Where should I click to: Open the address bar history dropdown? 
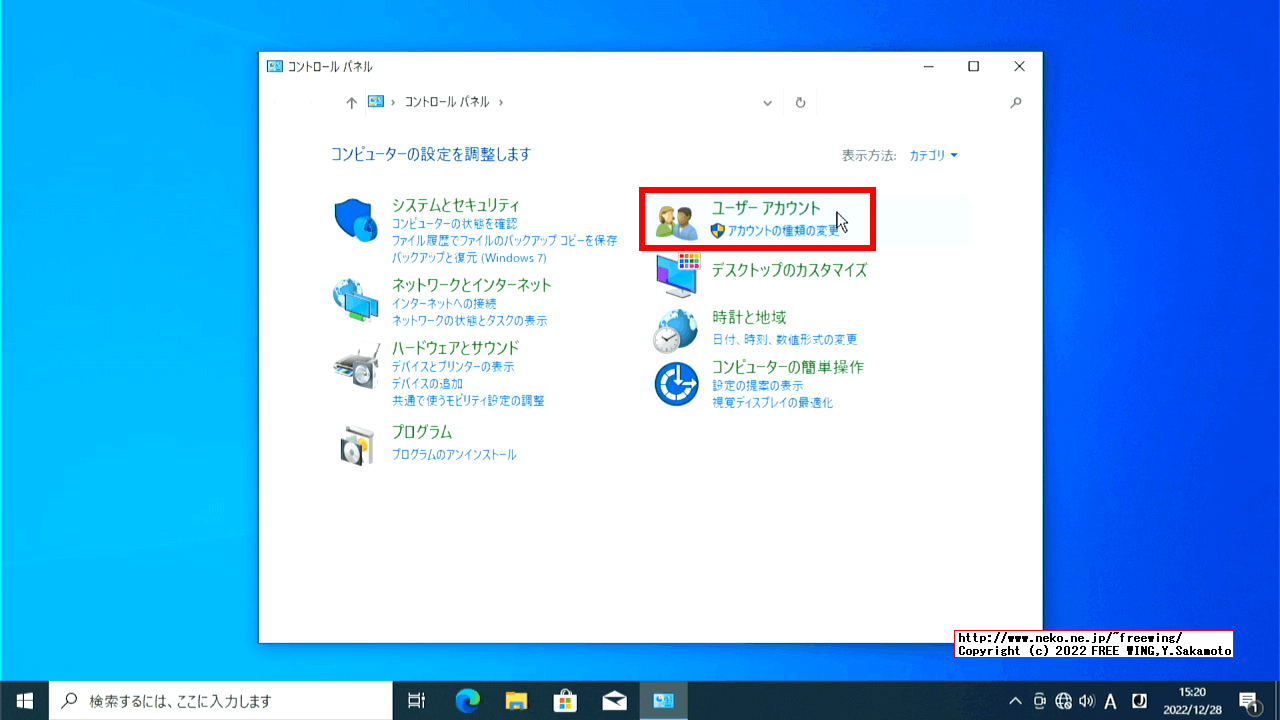tap(767, 102)
